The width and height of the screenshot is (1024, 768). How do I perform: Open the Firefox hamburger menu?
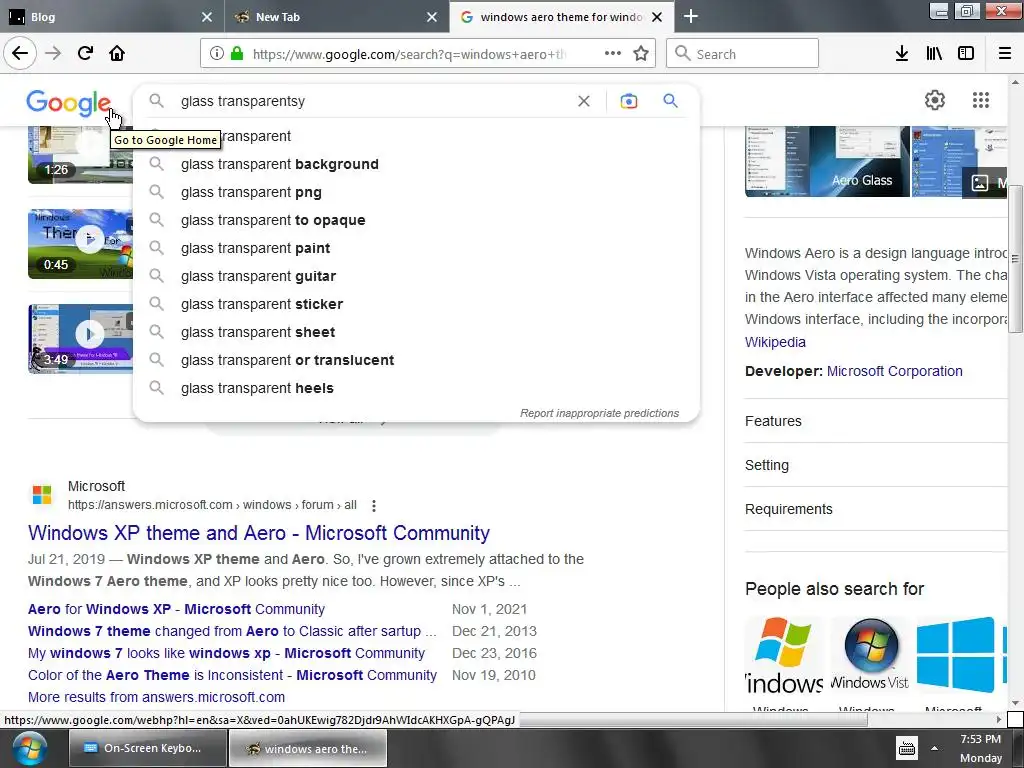(1005, 54)
